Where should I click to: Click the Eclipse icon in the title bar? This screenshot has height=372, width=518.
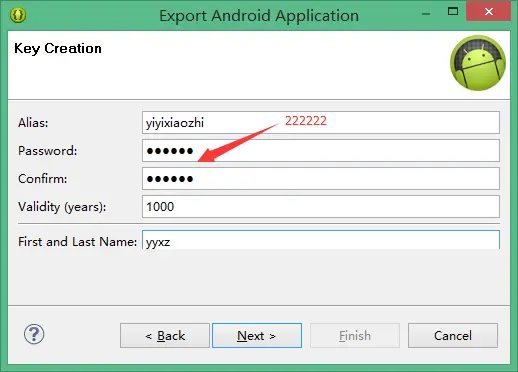(18, 15)
